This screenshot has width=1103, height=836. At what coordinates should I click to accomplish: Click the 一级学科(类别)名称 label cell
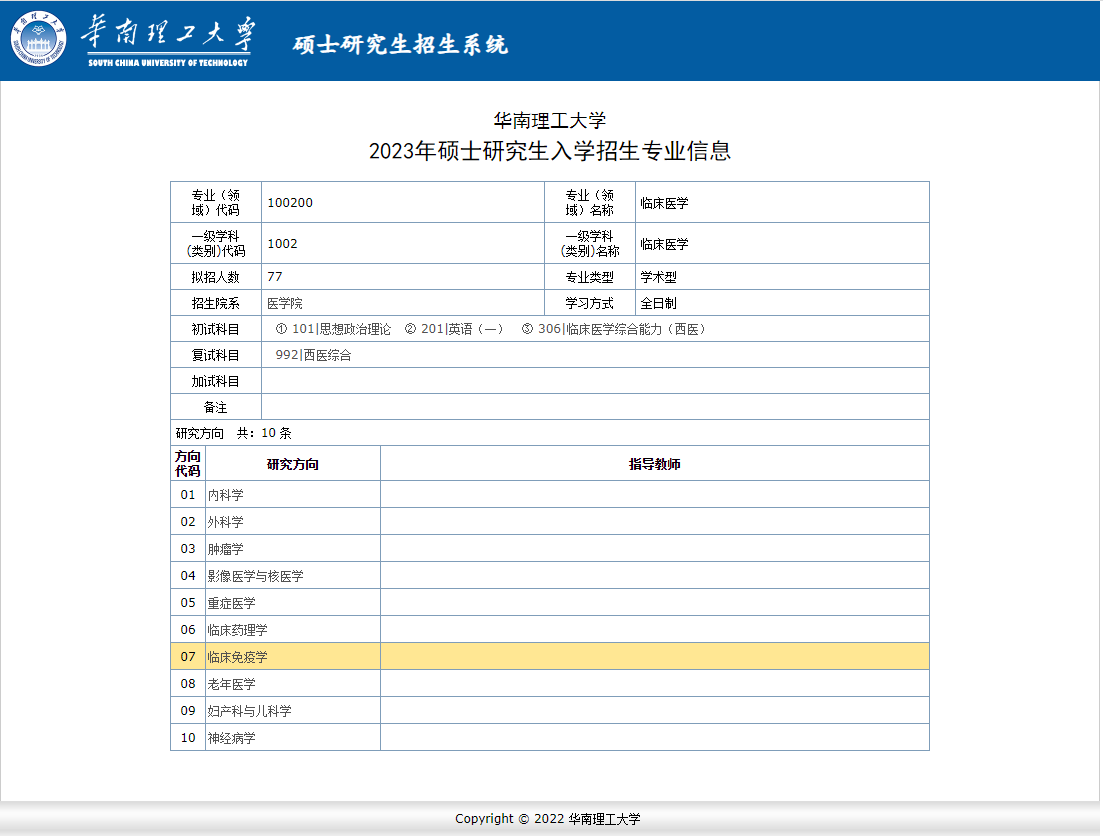click(x=590, y=243)
